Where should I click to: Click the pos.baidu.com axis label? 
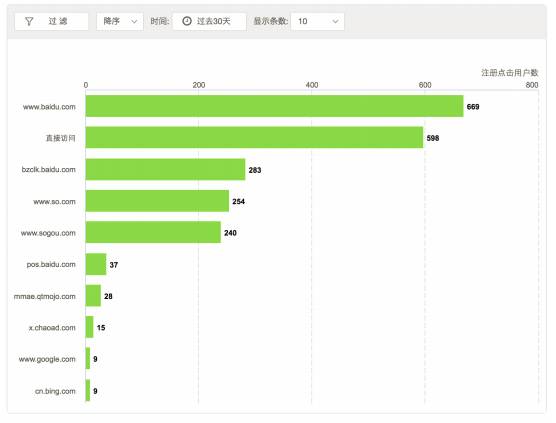pyautogui.click(x=51, y=265)
